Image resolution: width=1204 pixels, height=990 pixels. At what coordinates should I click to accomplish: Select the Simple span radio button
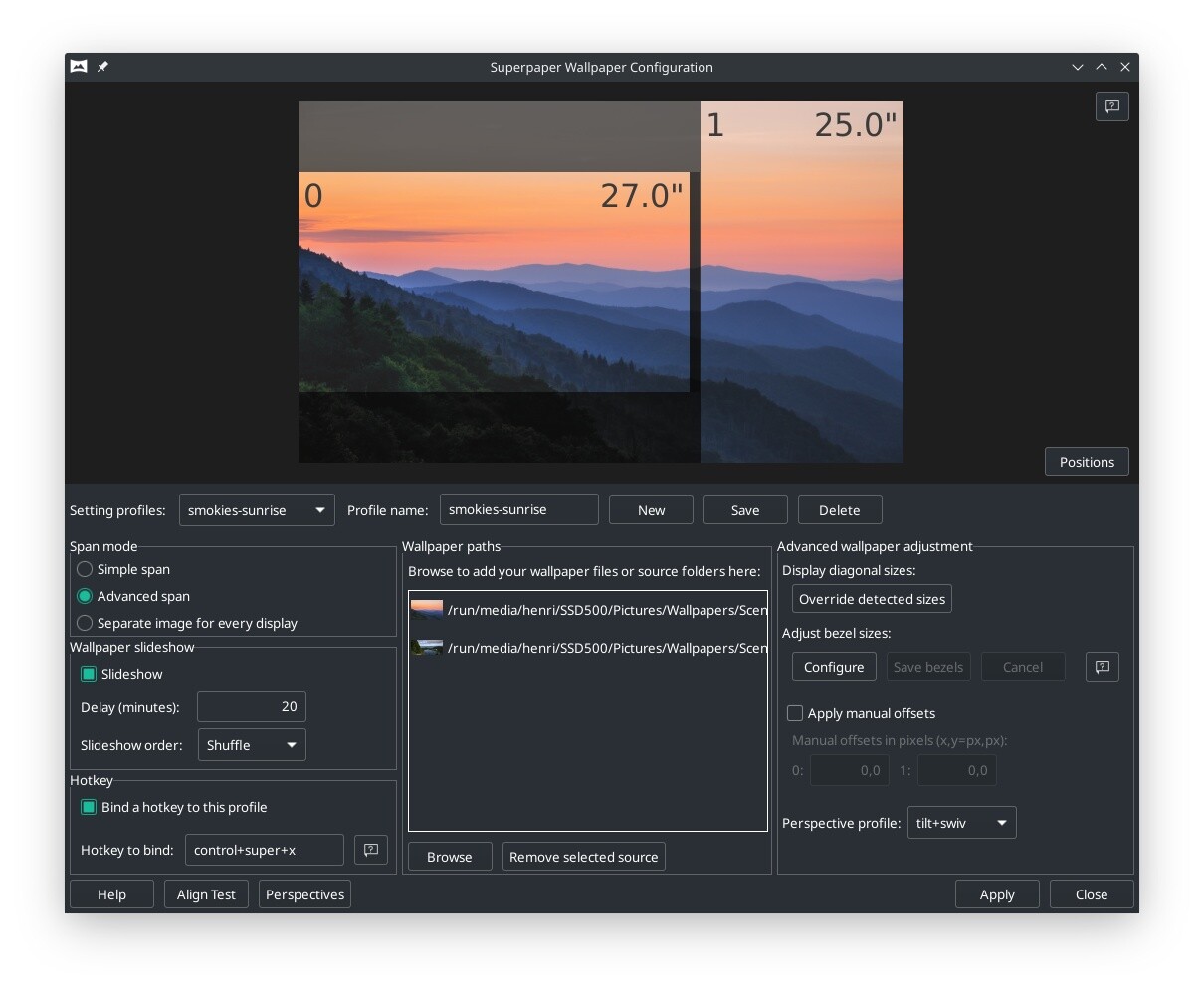point(85,569)
